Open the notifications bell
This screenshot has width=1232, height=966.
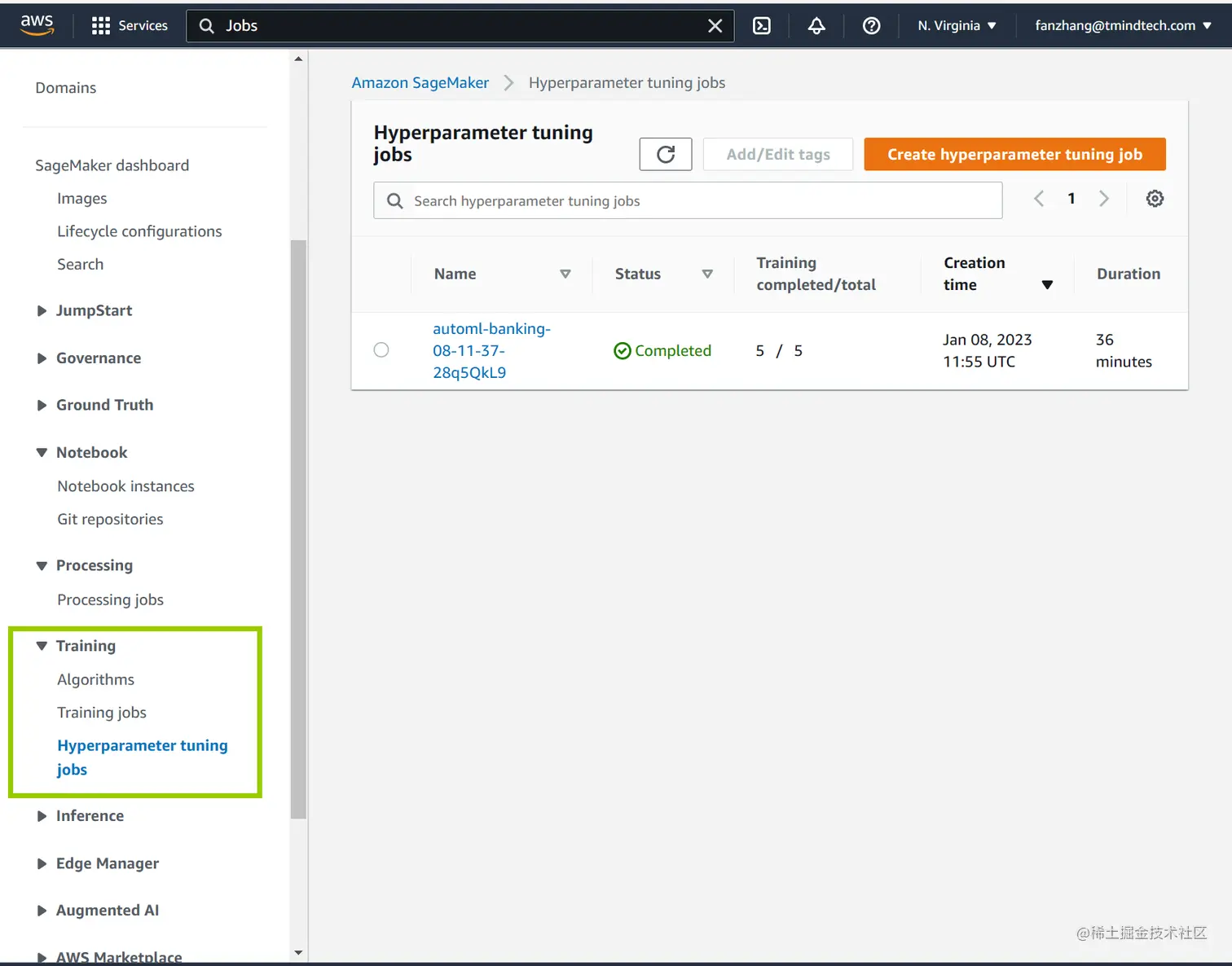(816, 26)
